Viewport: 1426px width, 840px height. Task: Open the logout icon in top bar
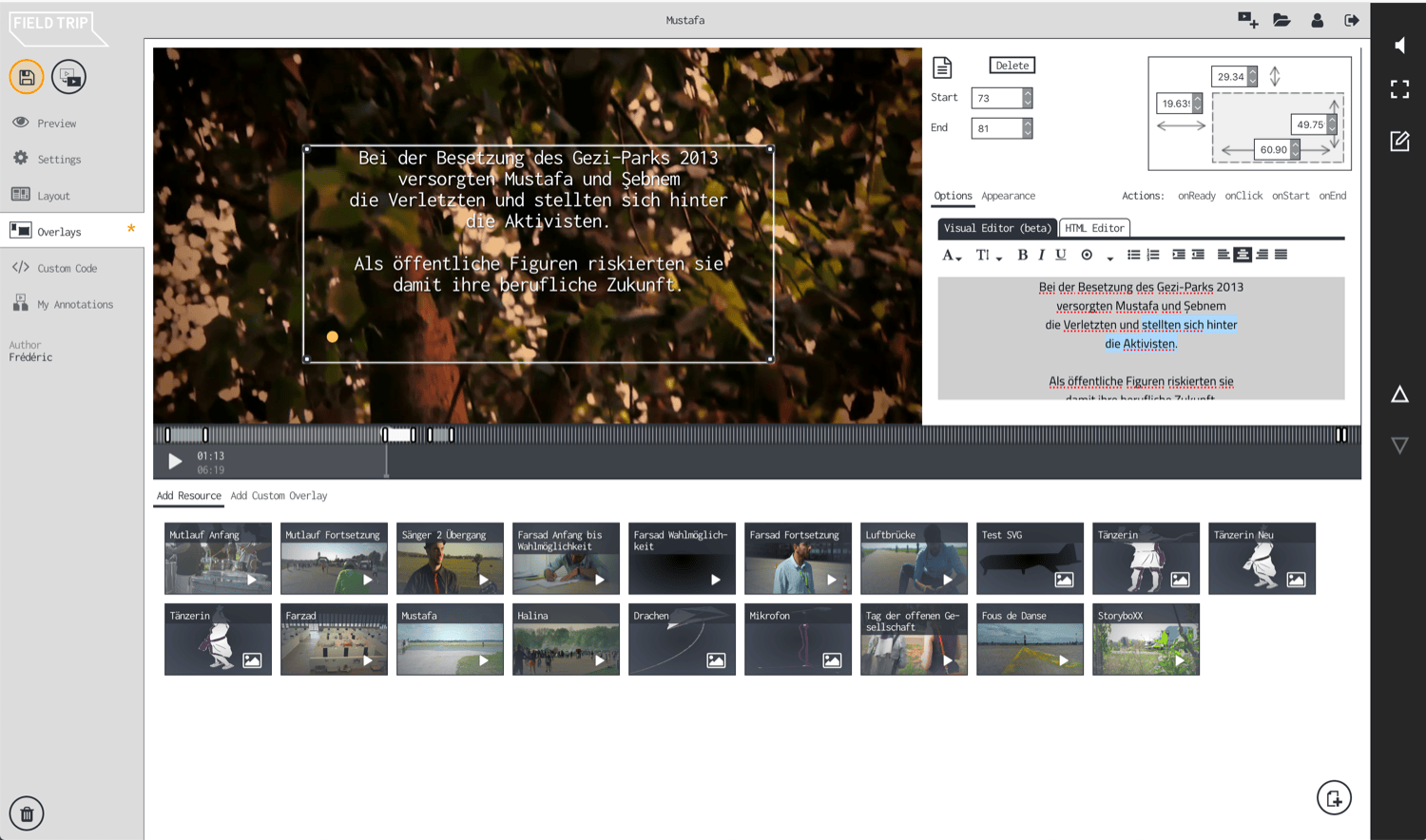coord(1351,20)
